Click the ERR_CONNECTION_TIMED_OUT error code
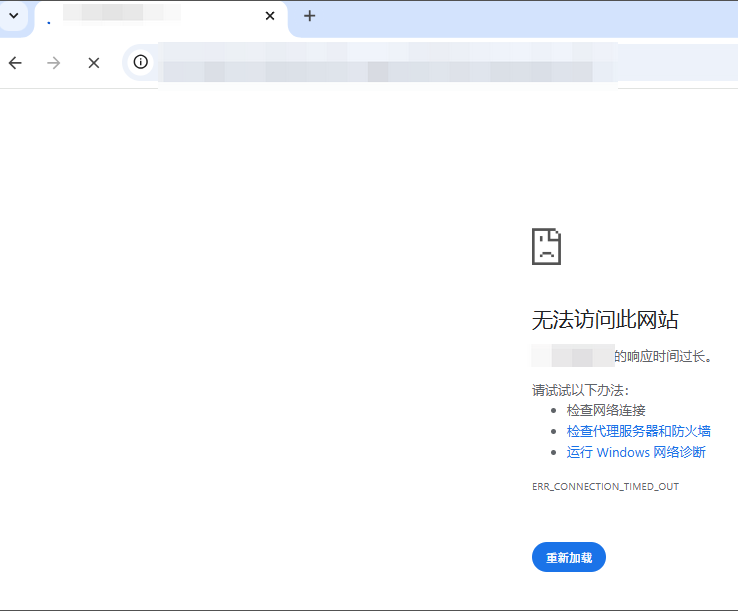The width and height of the screenshot is (738, 611). (x=605, y=486)
